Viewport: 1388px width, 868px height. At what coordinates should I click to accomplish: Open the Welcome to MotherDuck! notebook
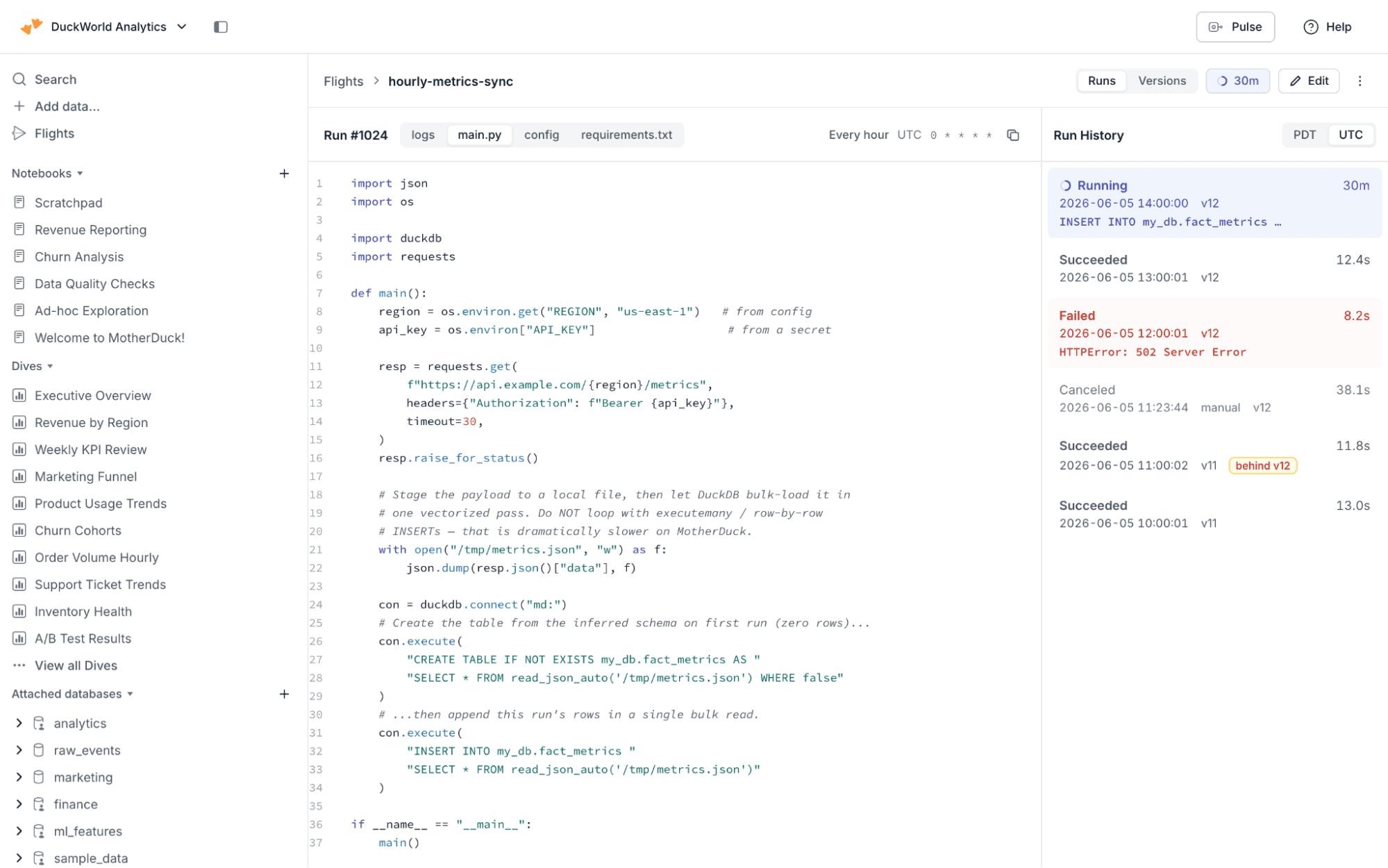coord(110,337)
